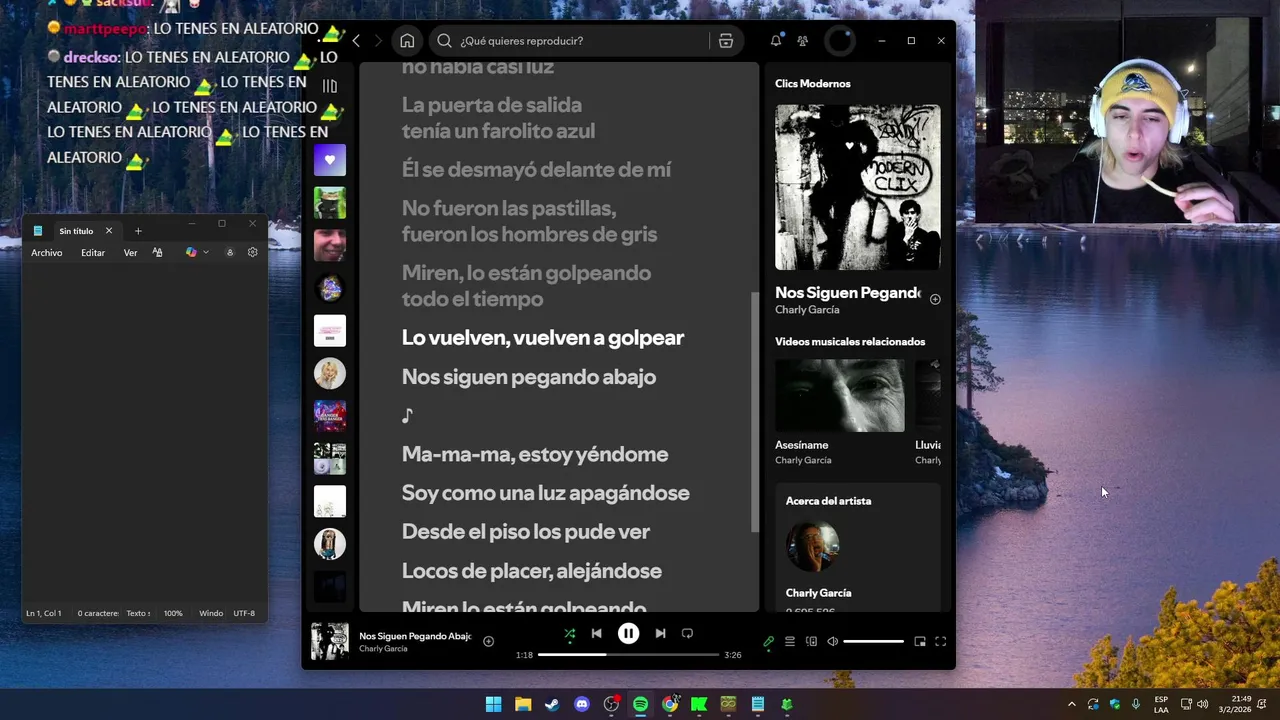This screenshot has height=720, width=1280.
Task: Open Steam from the taskbar
Action: tap(552, 704)
